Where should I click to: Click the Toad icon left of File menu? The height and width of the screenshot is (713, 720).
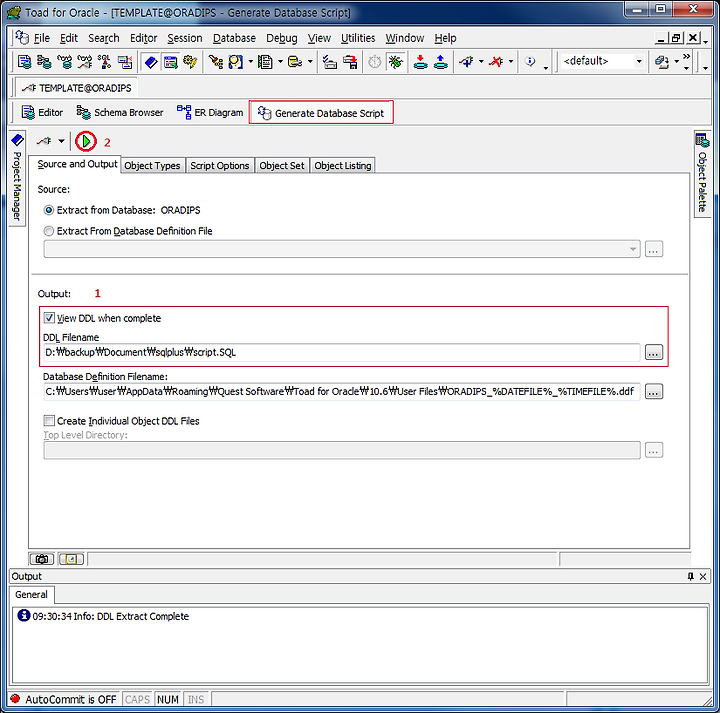coord(22,38)
